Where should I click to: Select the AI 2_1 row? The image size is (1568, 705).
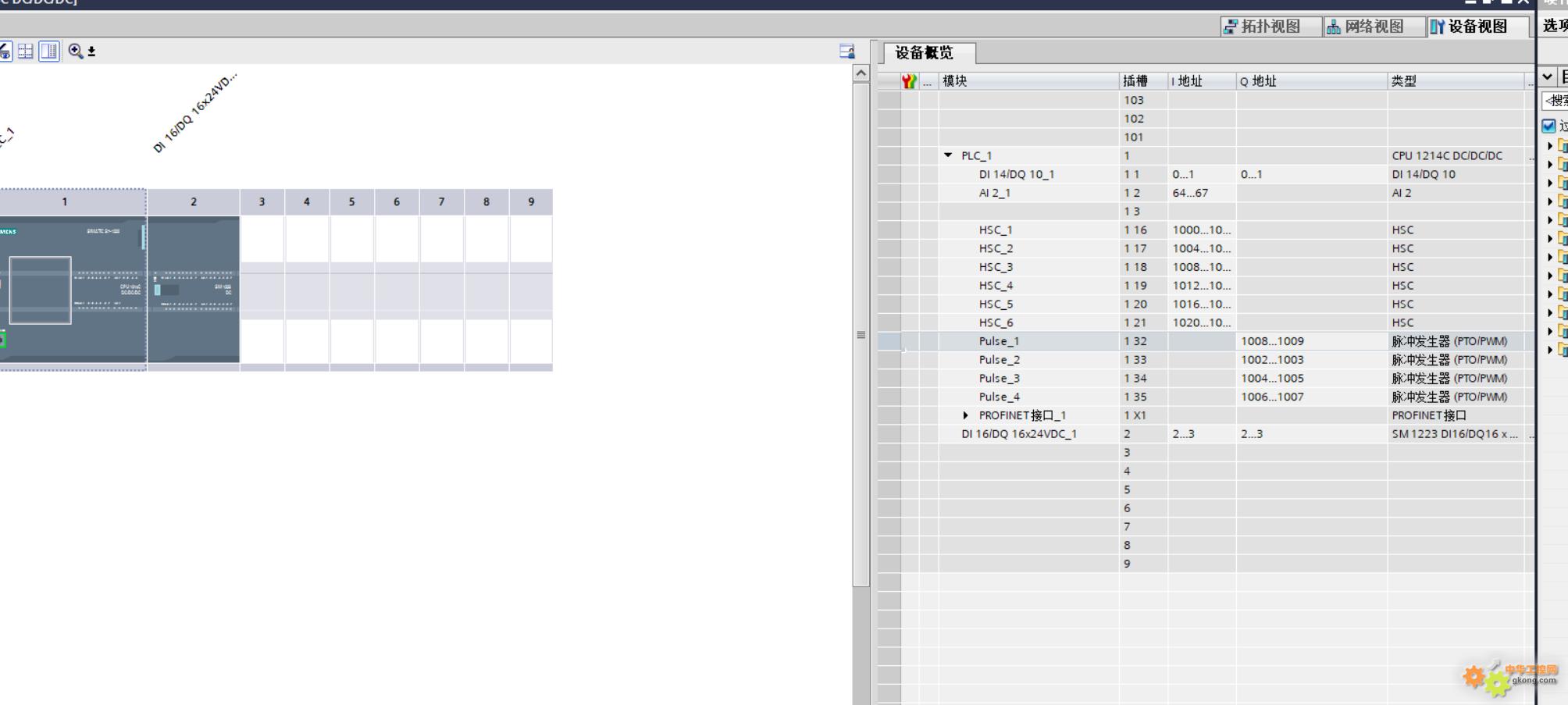tap(1206, 193)
